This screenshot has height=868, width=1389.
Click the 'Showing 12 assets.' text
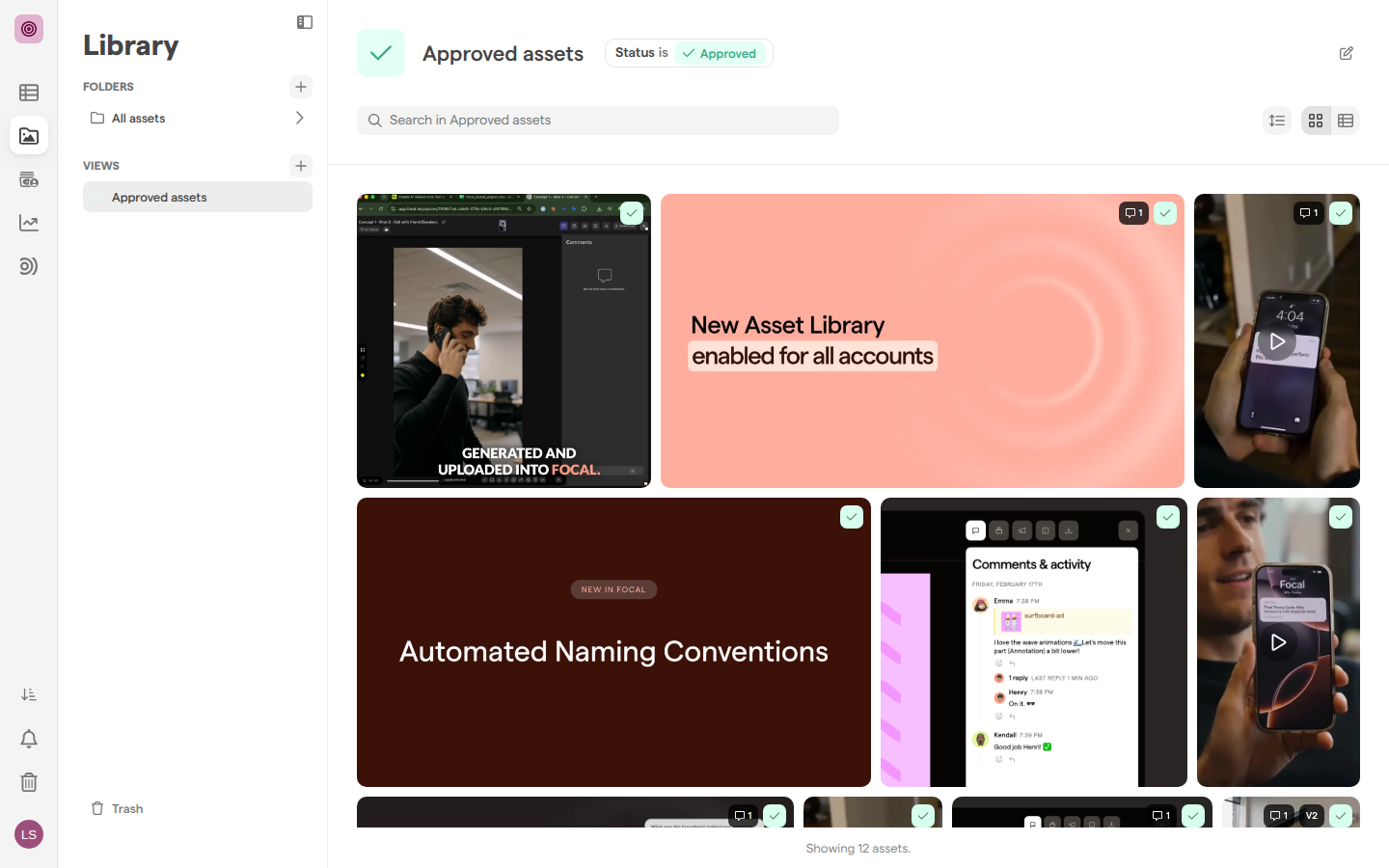click(858, 849)
